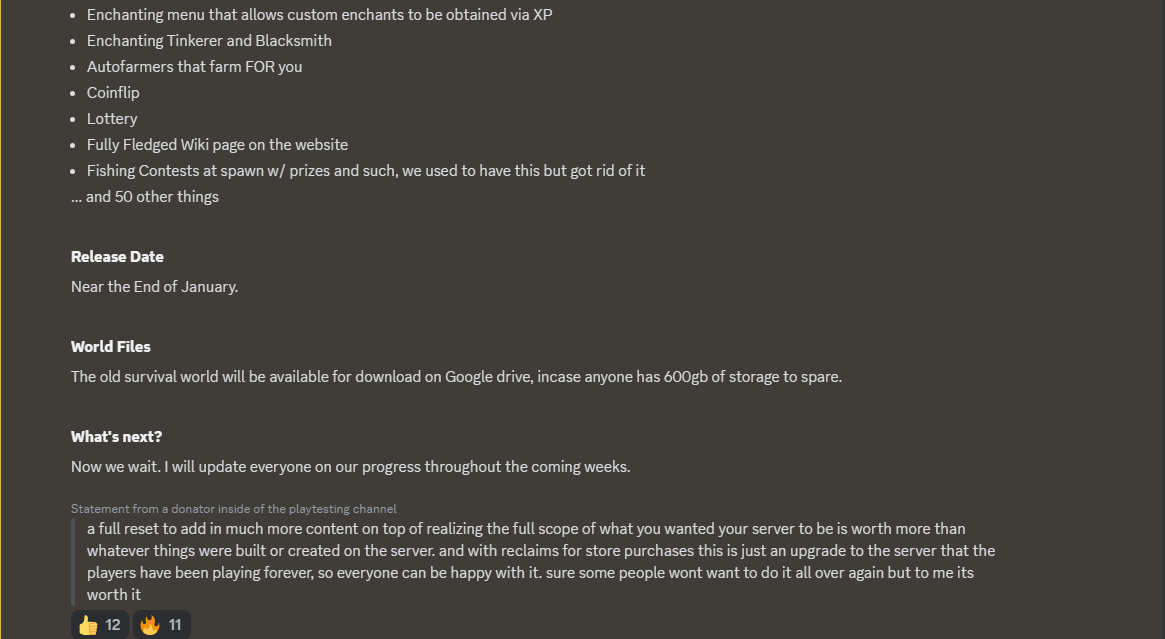
Task: Click the Coinflip bullet item
Action: point(113,93)
